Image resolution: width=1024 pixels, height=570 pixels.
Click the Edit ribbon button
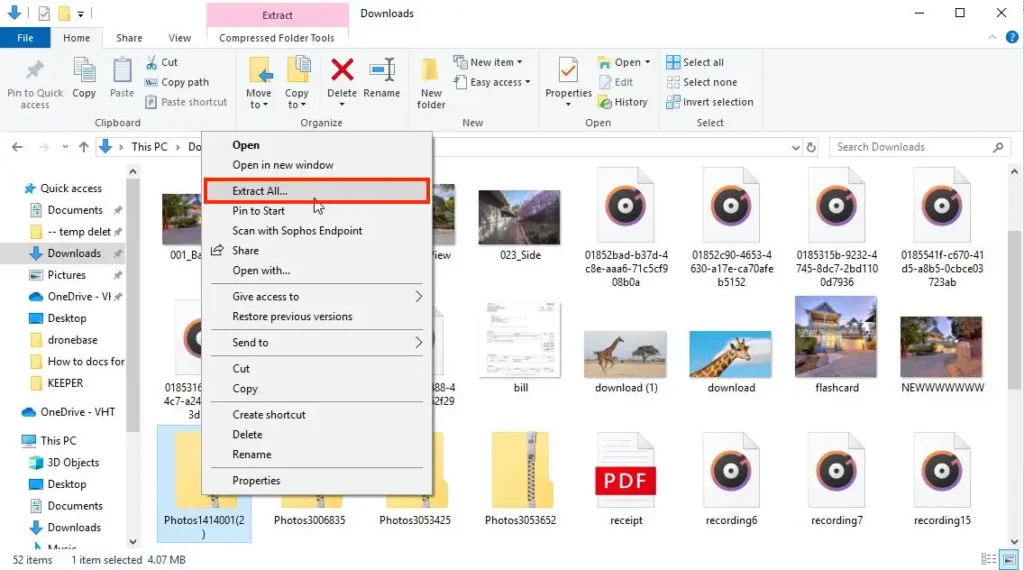click(x=616, y=82)
